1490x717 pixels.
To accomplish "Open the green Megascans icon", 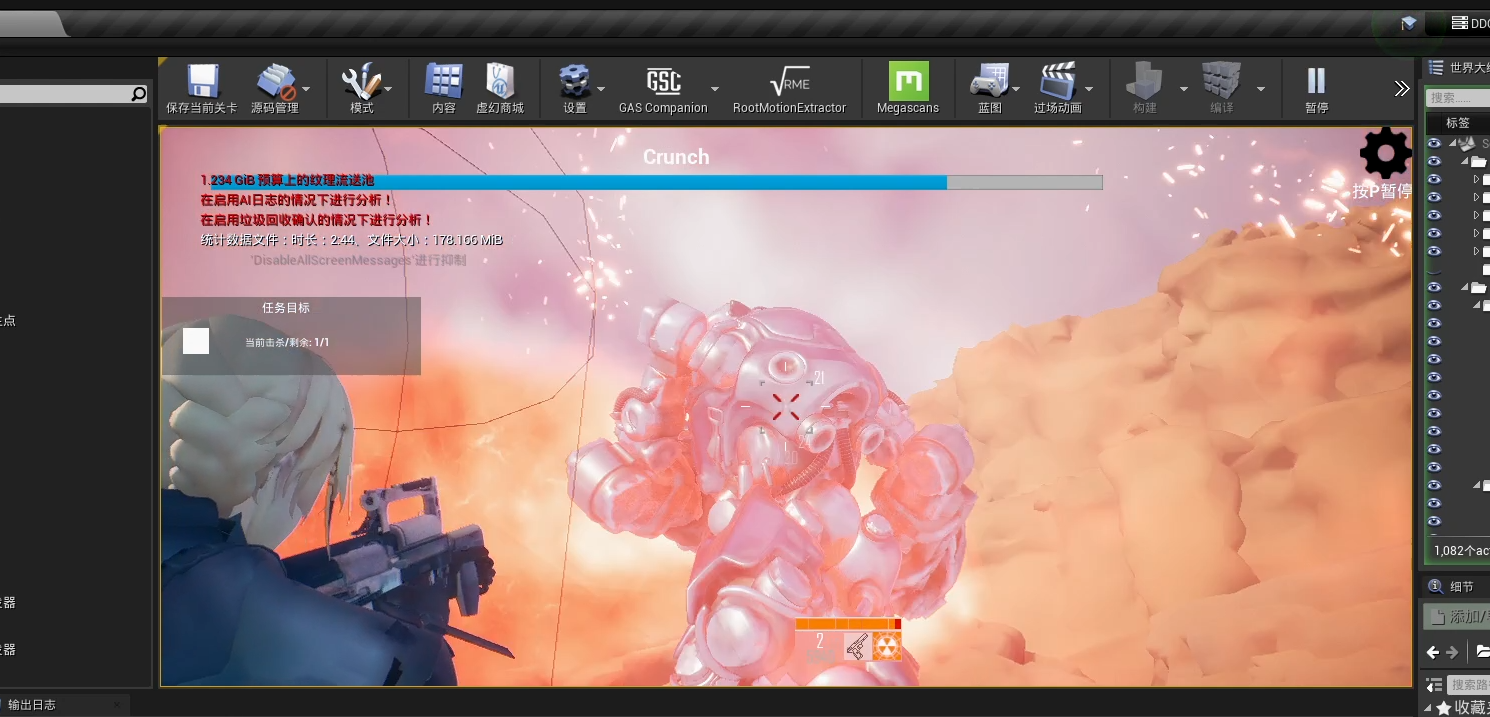I will tap(908, 81).
